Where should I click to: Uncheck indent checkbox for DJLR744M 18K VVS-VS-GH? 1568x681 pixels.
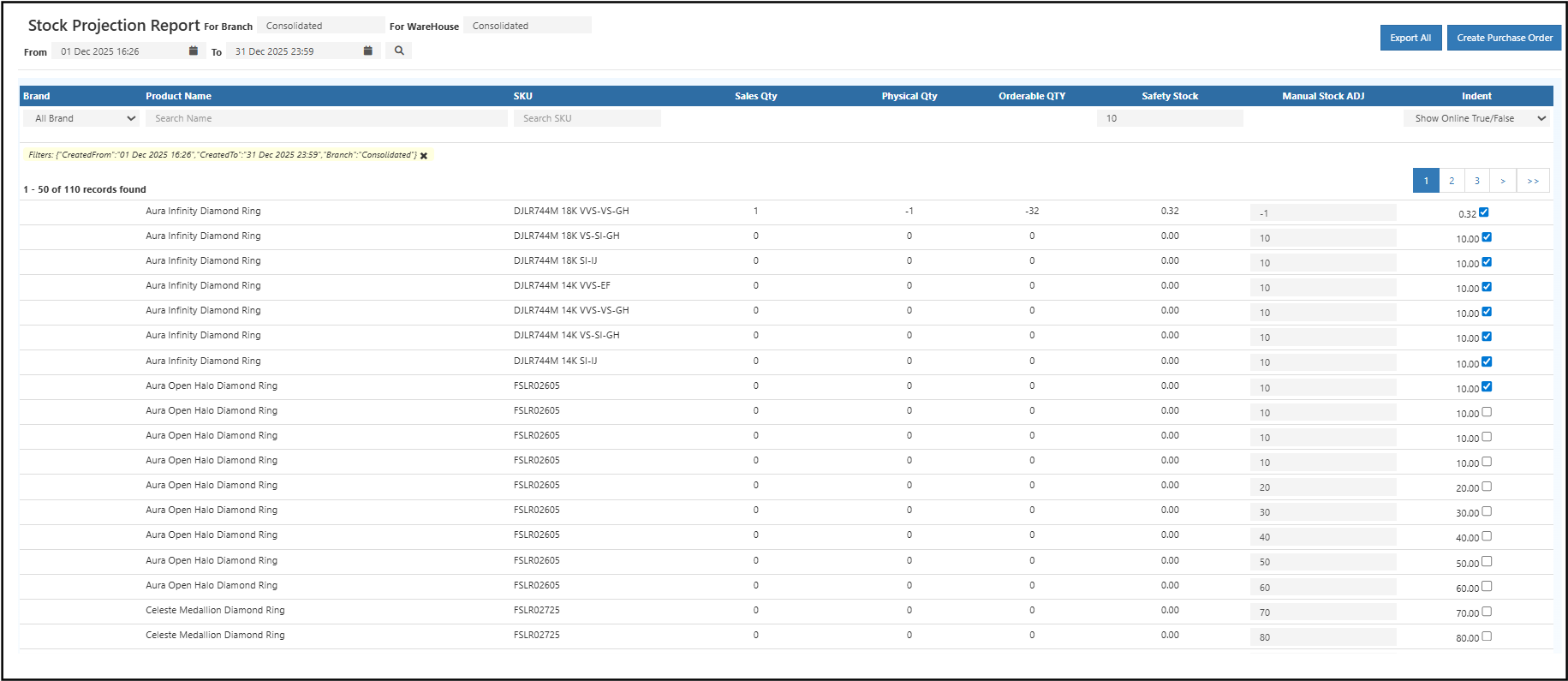point(1484,212)
